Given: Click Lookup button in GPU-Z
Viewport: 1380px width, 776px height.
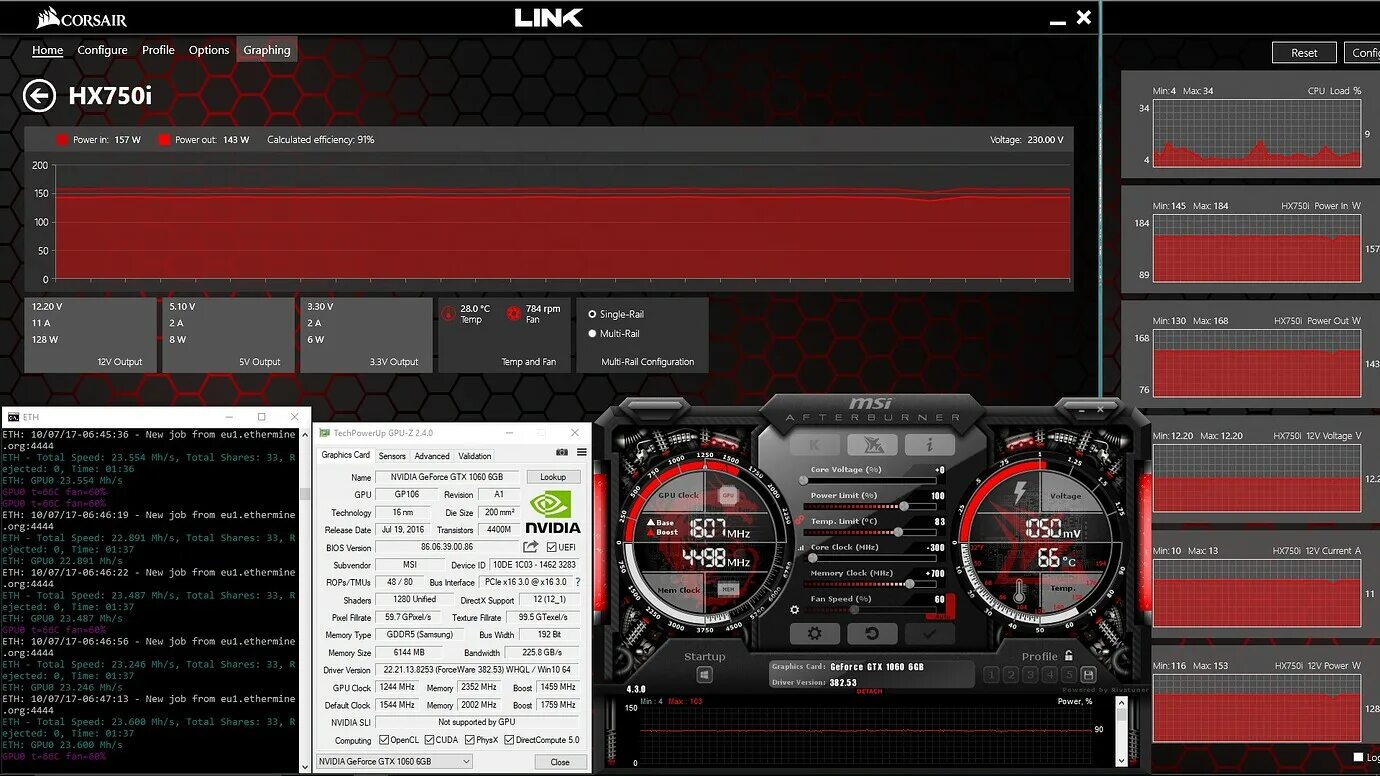Looking at the screenshot, I should pos(553,477).
